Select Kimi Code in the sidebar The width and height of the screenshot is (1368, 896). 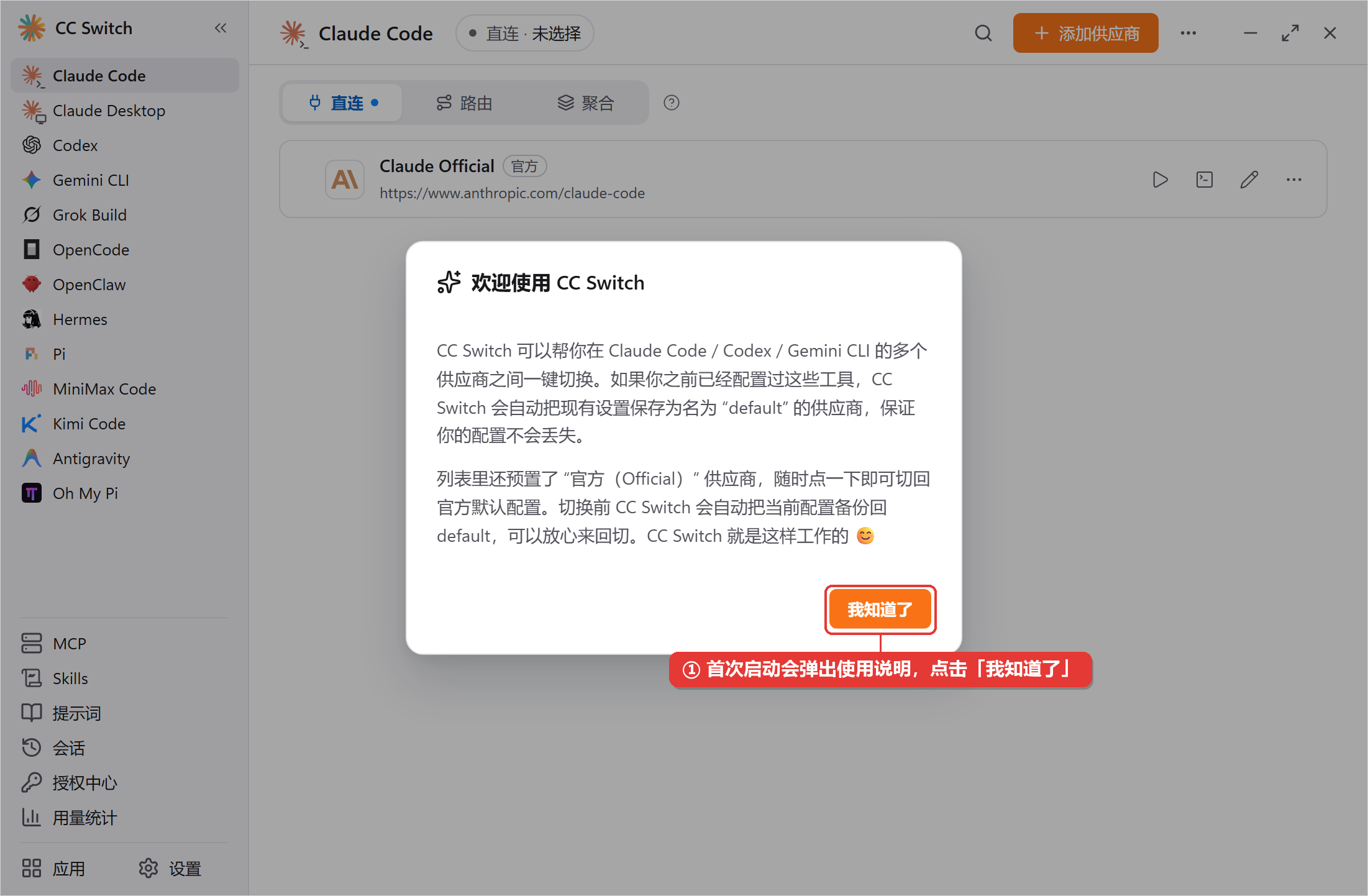pos(125,423)
